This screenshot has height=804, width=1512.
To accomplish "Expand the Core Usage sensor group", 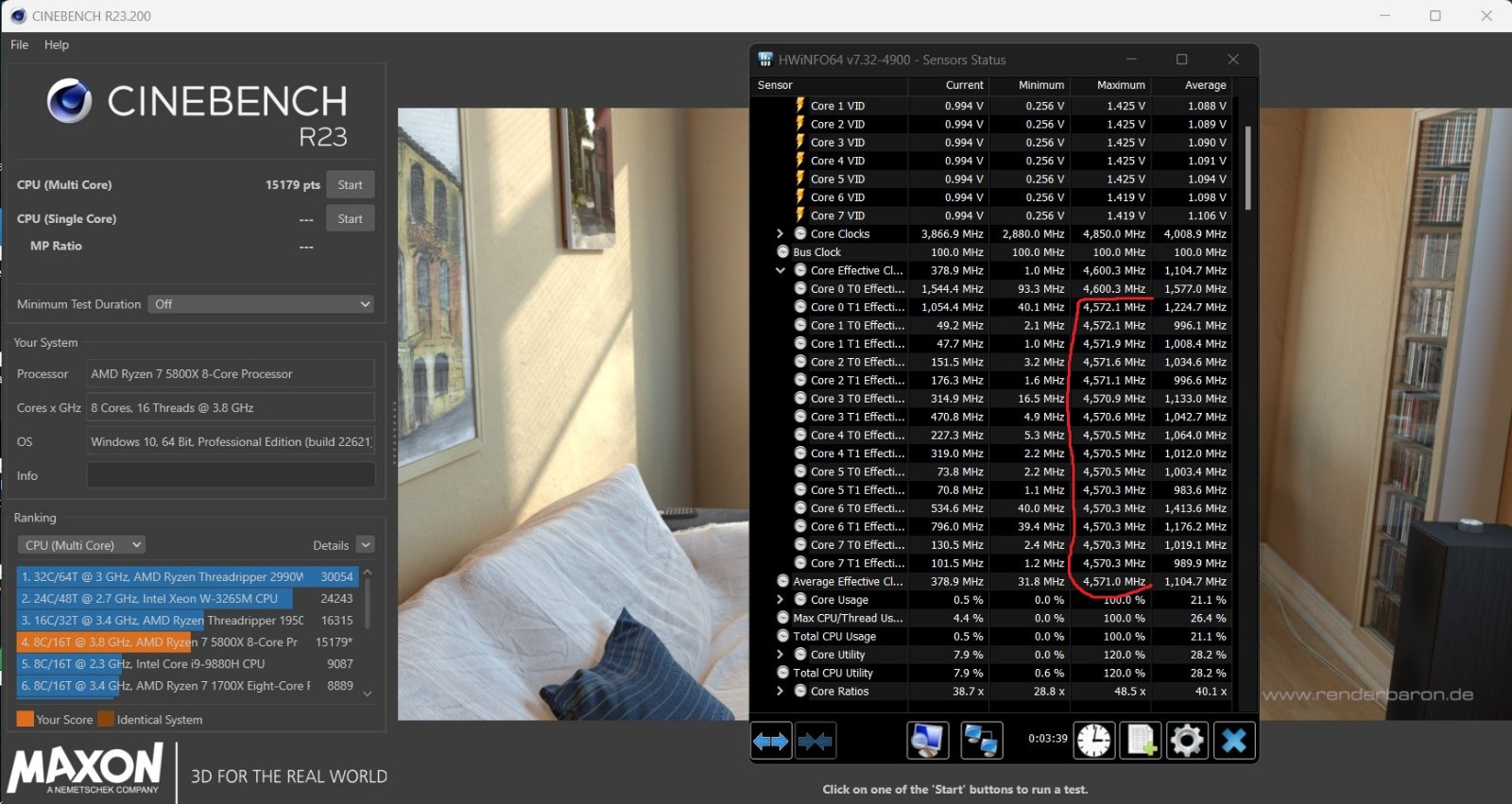I will (780, 599).
